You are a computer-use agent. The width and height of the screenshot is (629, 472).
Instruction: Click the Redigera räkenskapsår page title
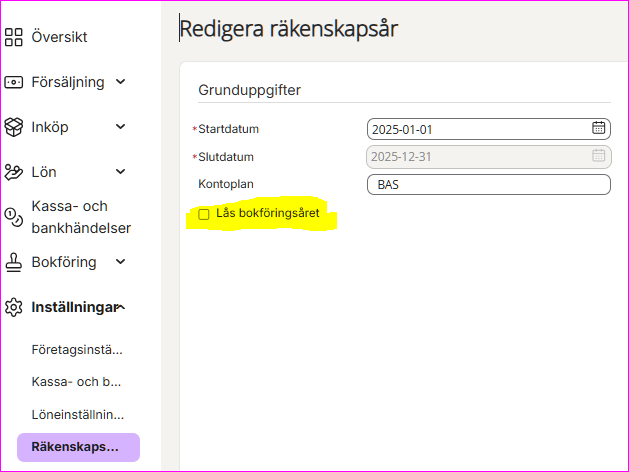288,29
